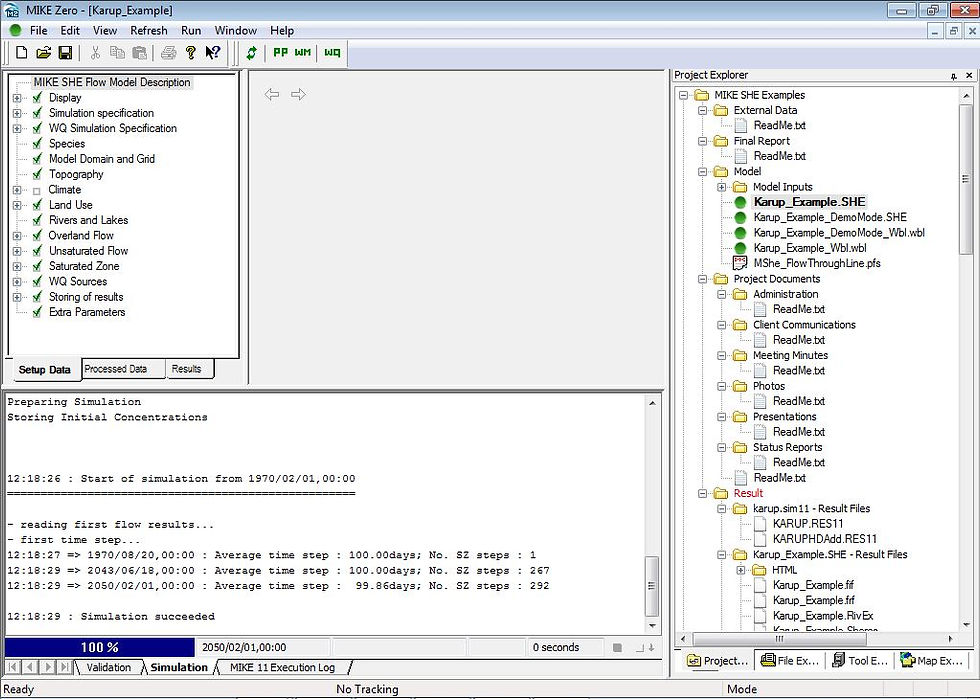Close the Project Explorer panel
This screenshot has height=699, width=980.
click(x=969, y=76)
